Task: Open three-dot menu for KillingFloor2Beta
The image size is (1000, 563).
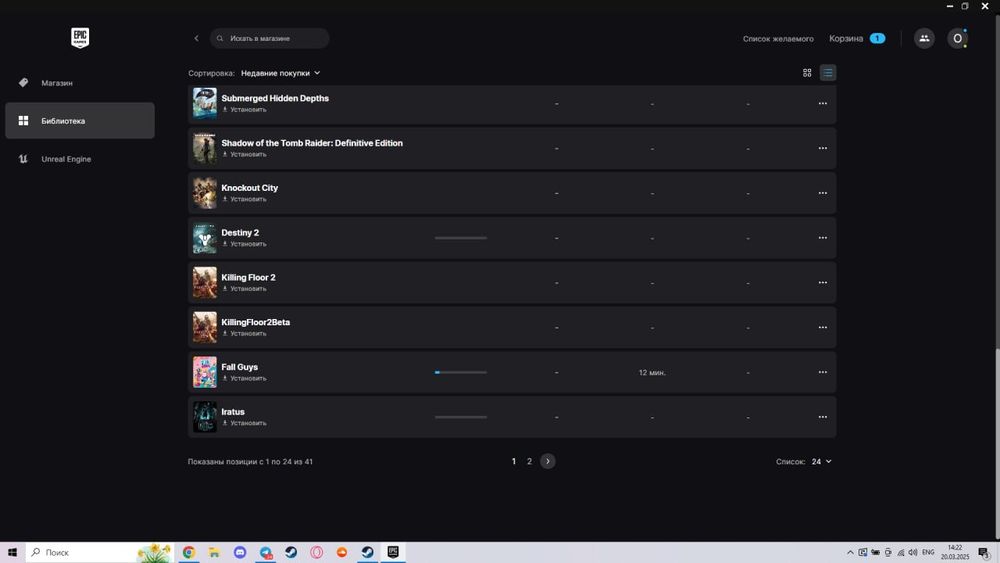Action: pyautogui.click(x=823, y=327)
